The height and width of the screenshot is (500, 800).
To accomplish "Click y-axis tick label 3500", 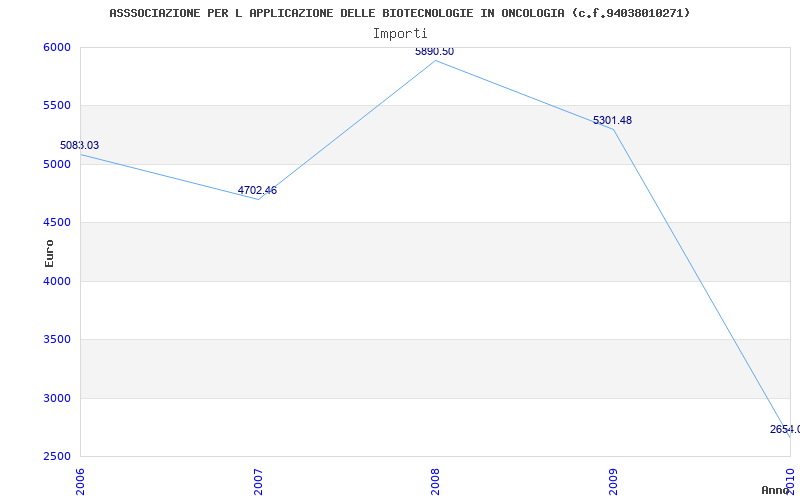I will [x=55, y=339].
